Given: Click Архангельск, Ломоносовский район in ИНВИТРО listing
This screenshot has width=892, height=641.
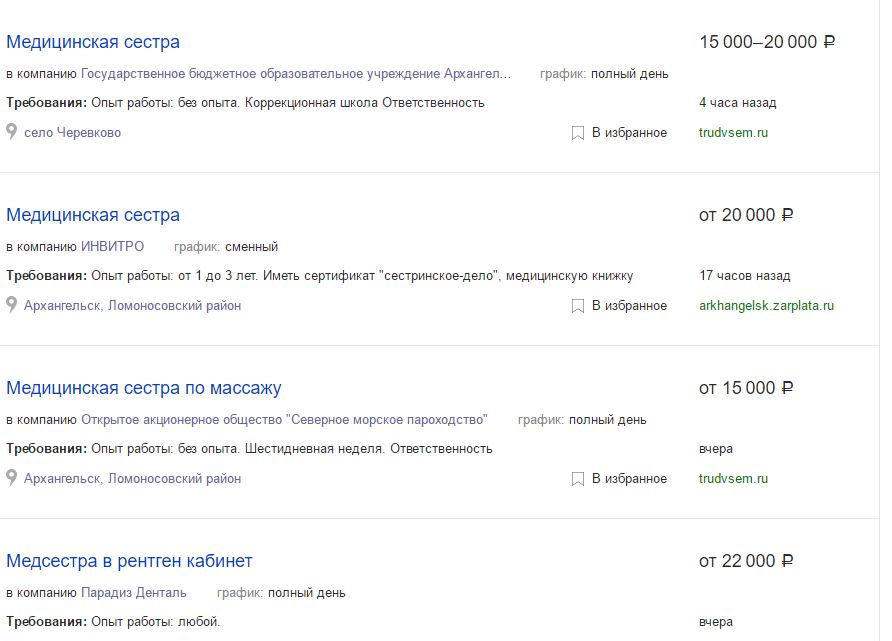Looking at the screenshot, I should click(133, 305).
